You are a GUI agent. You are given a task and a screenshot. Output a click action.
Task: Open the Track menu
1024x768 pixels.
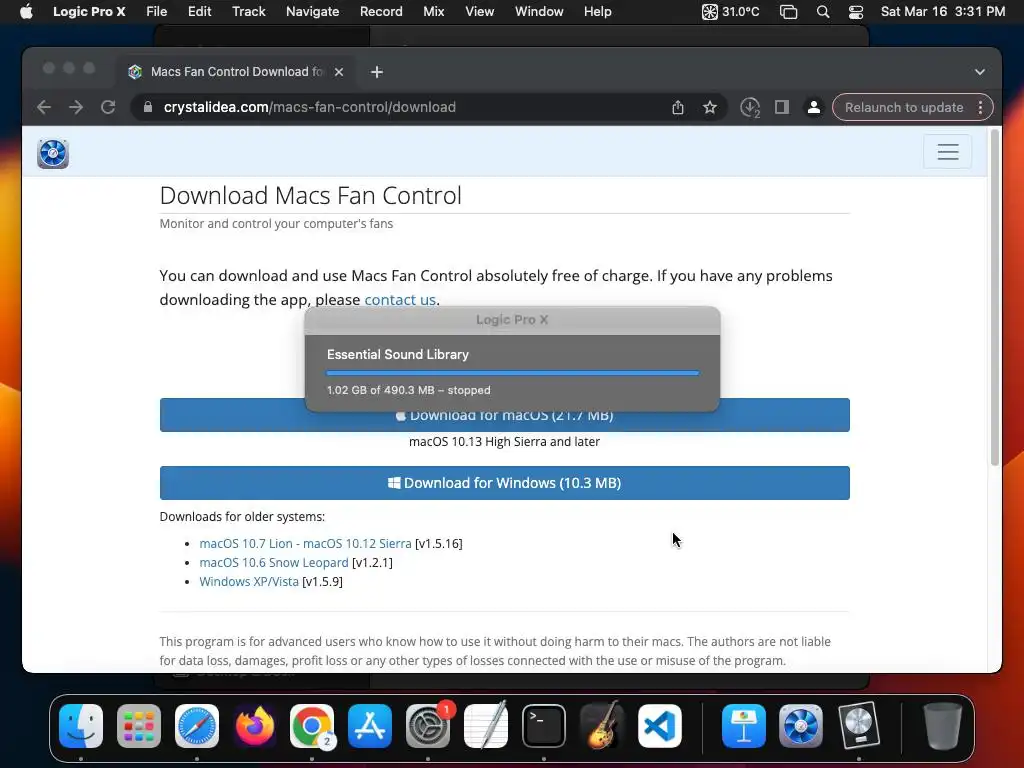249,12
